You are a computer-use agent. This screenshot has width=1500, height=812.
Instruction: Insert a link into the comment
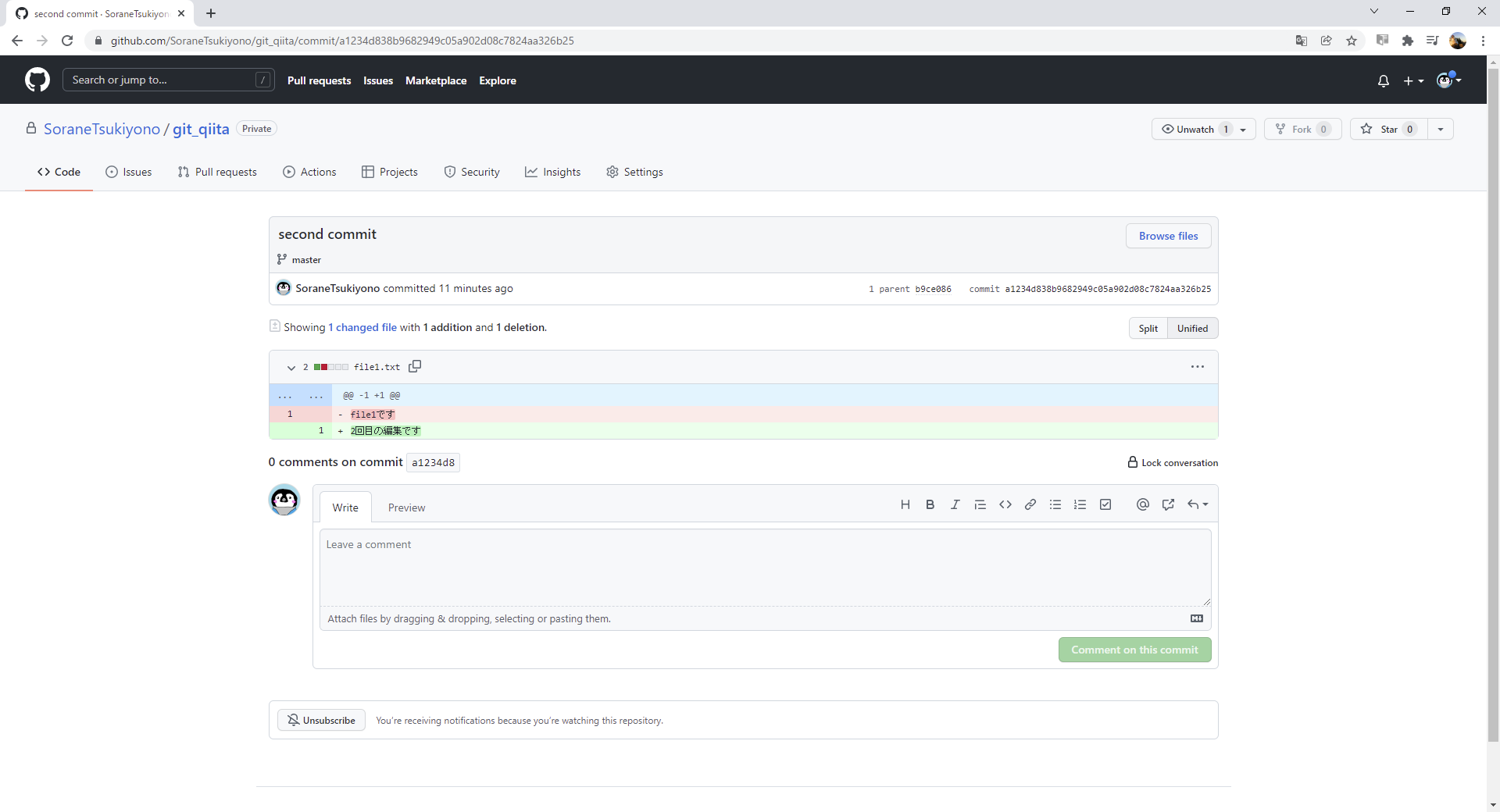pyautogui.click(x=1030, y=504)
